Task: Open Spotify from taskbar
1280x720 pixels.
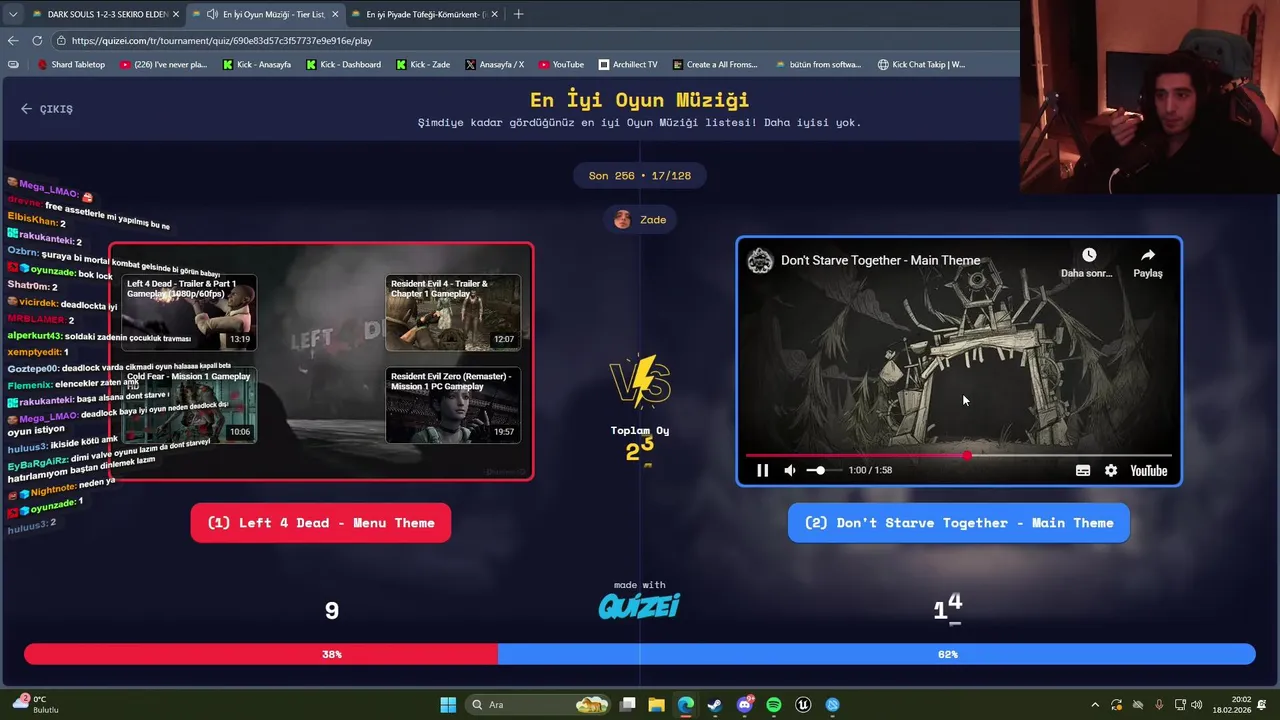Action: [773, 705]
